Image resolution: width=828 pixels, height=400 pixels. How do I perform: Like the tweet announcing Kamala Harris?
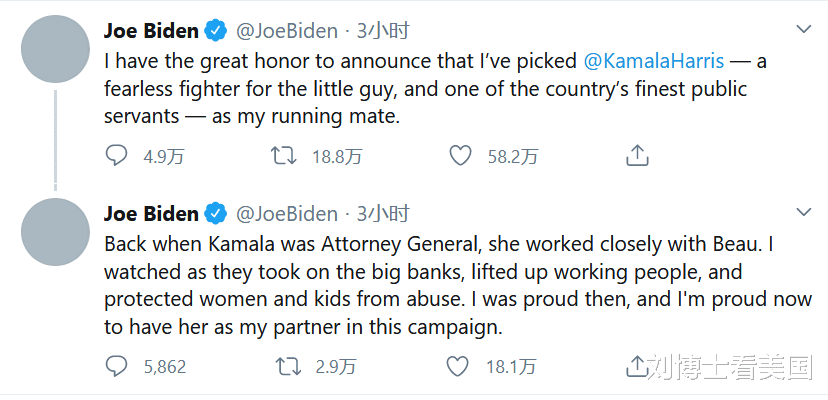pos(459,155)
